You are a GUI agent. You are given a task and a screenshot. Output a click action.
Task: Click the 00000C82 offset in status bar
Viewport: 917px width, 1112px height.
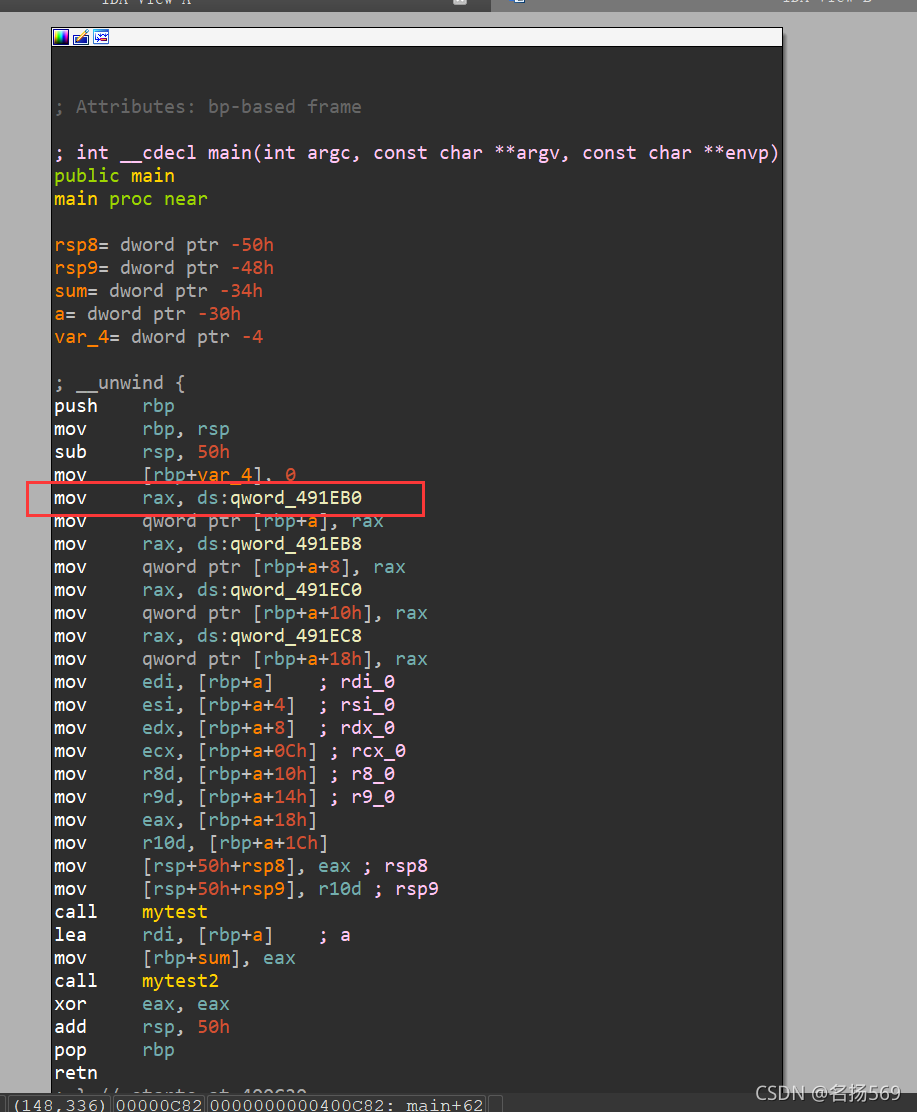pos(159,1105)
